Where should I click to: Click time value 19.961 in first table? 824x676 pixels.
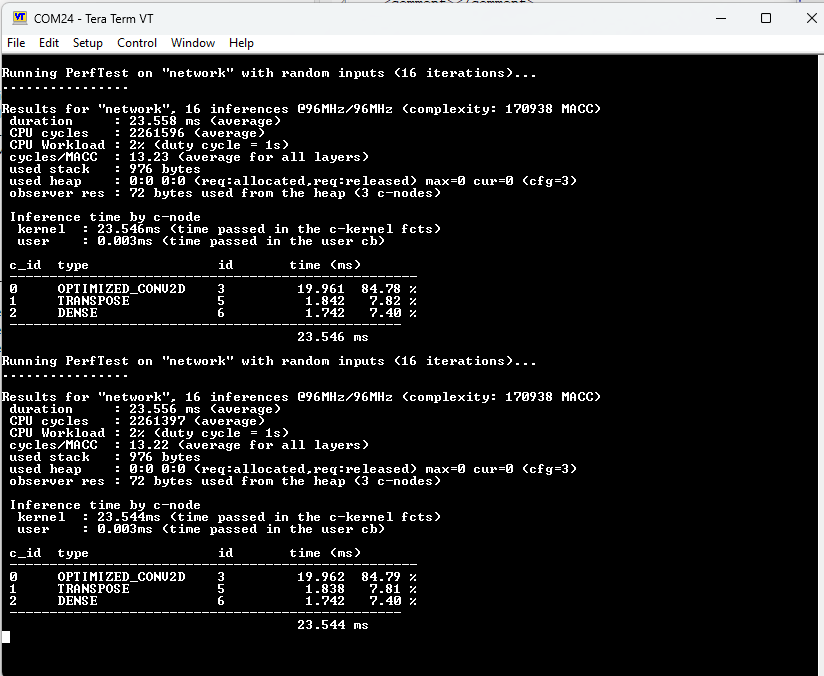coord(321,289)
